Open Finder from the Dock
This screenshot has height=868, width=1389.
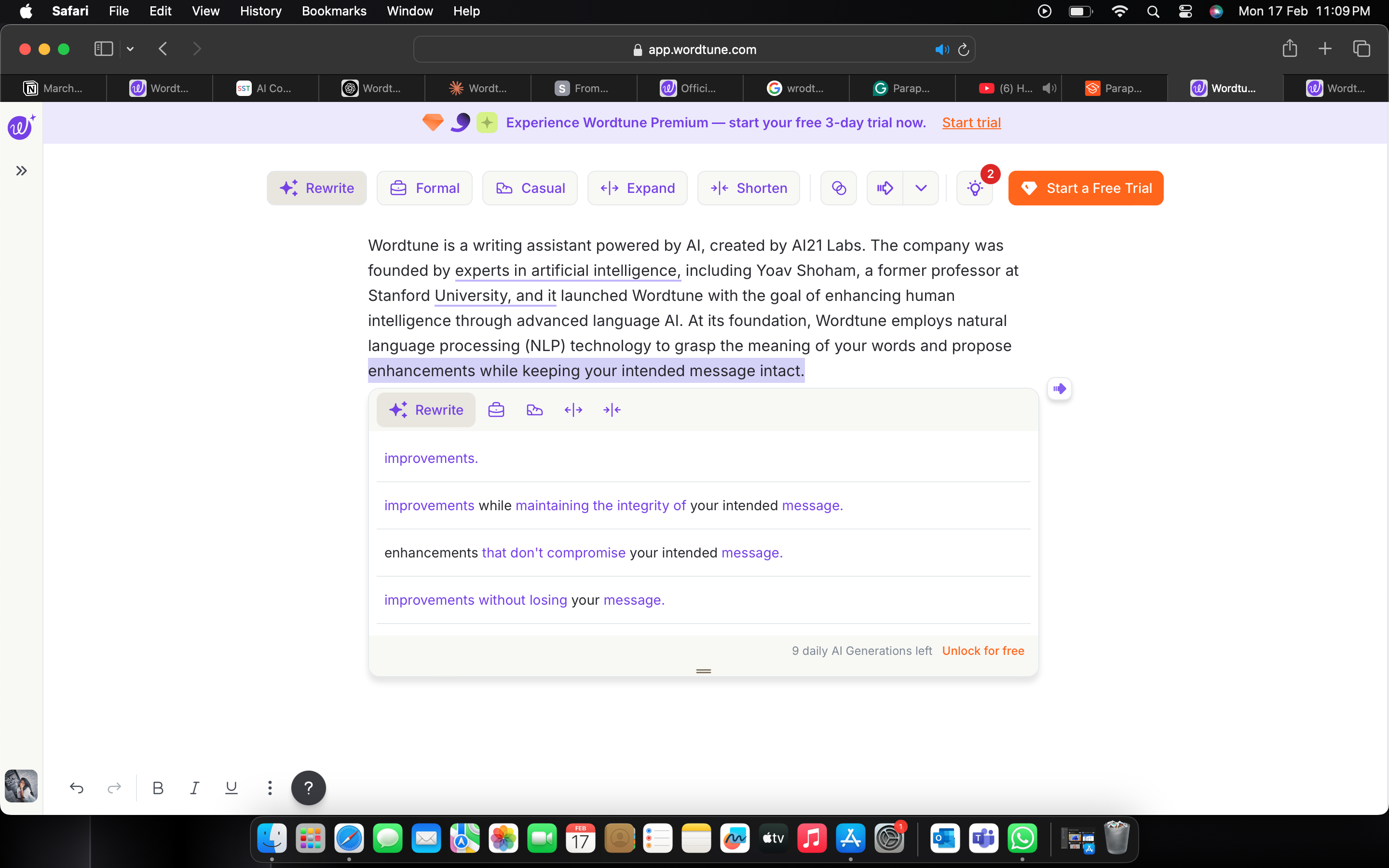[272, 839]
